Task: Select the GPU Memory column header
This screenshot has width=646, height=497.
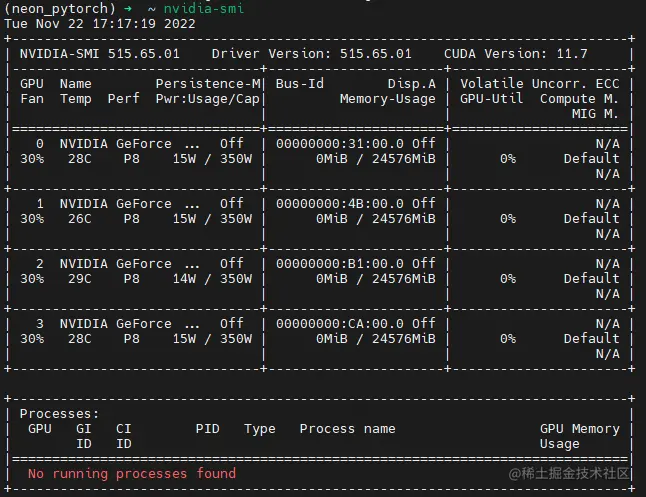Action: pyautogui.click(x=580, y=429)
